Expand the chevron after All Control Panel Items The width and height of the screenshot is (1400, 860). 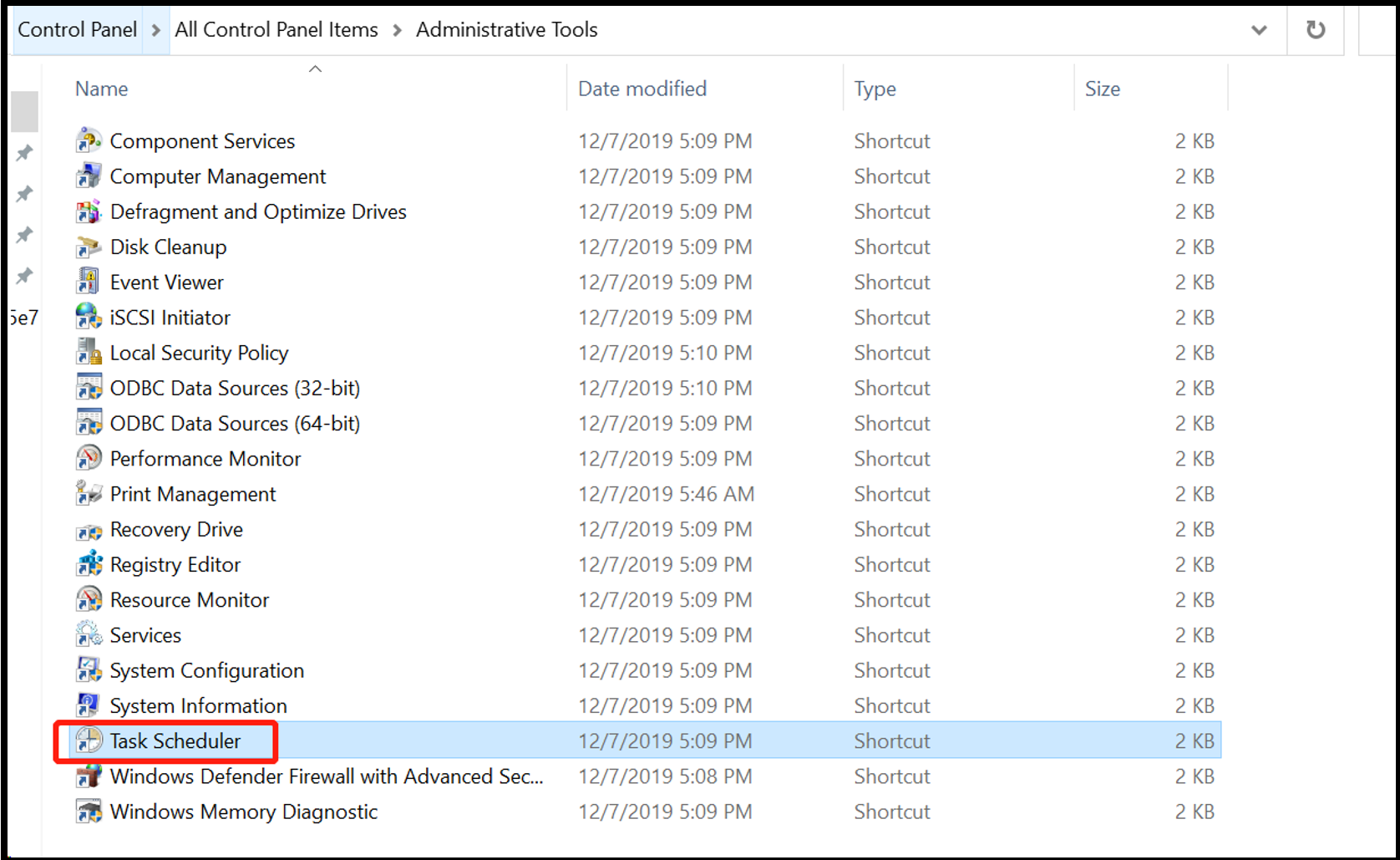pos(398,30)
